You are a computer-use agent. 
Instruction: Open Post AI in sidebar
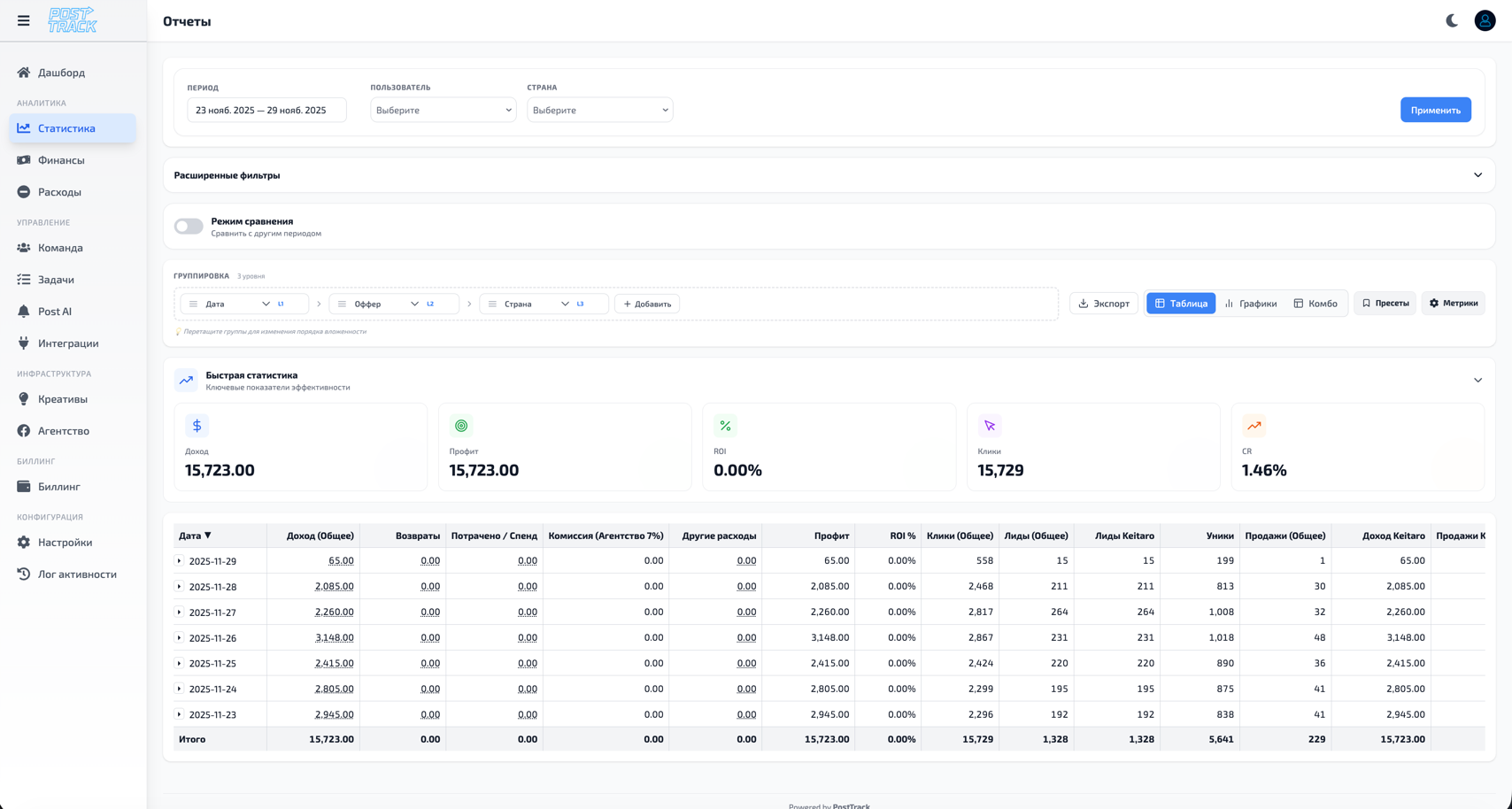[55, 312]
